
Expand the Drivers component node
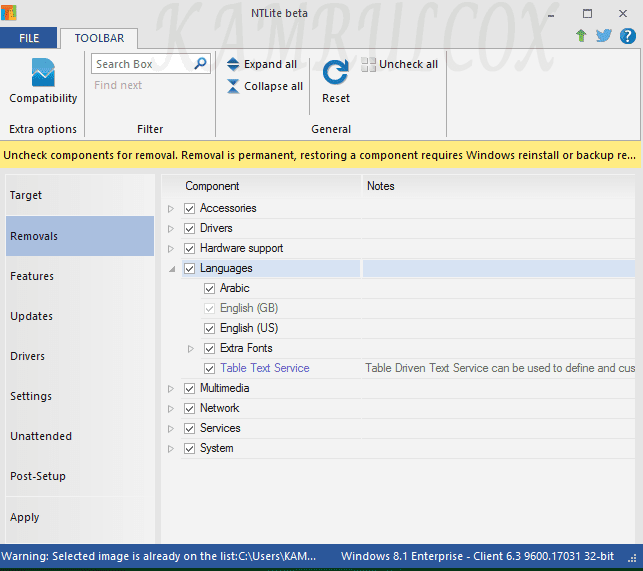pos(171,229)
